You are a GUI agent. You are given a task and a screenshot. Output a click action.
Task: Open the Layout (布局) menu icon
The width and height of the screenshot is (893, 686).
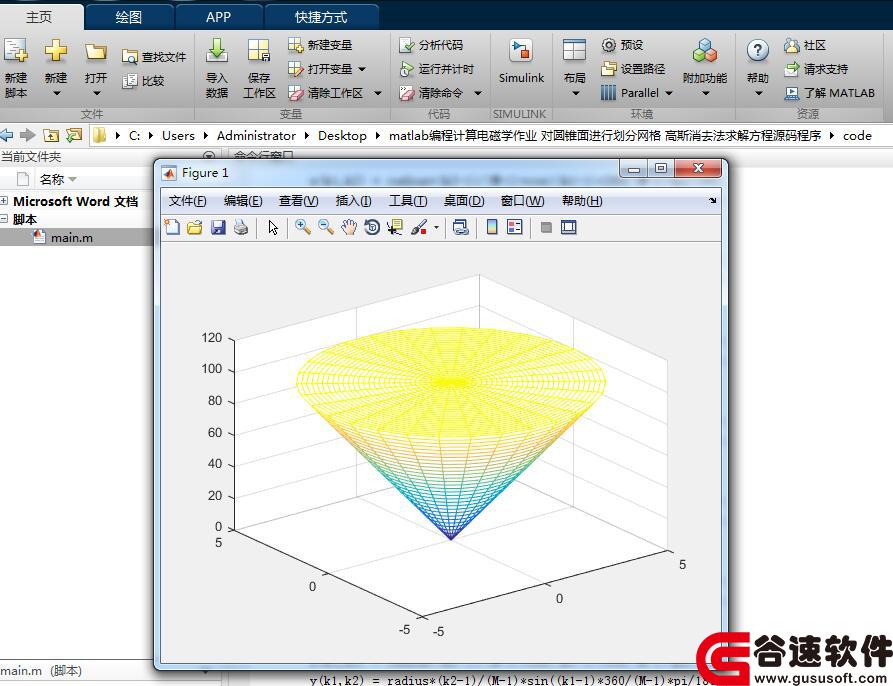[574, 51]
